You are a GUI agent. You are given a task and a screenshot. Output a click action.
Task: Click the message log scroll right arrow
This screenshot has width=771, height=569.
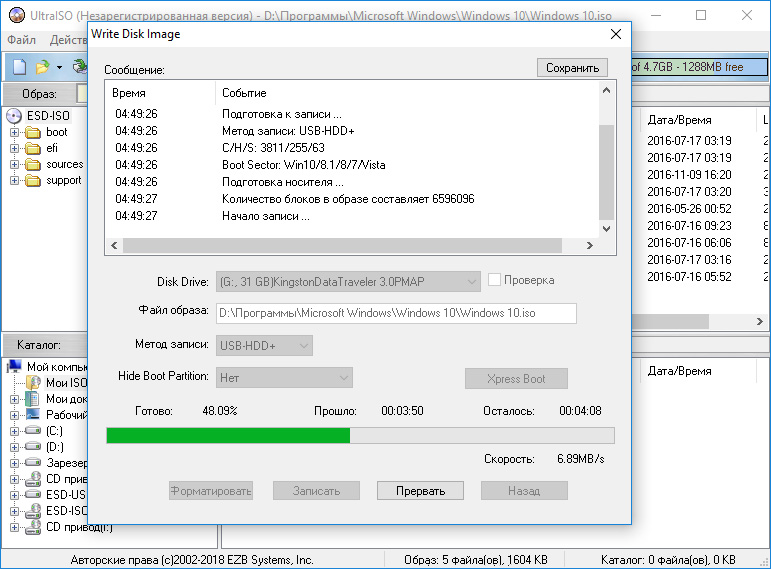[x=590, y=245]
